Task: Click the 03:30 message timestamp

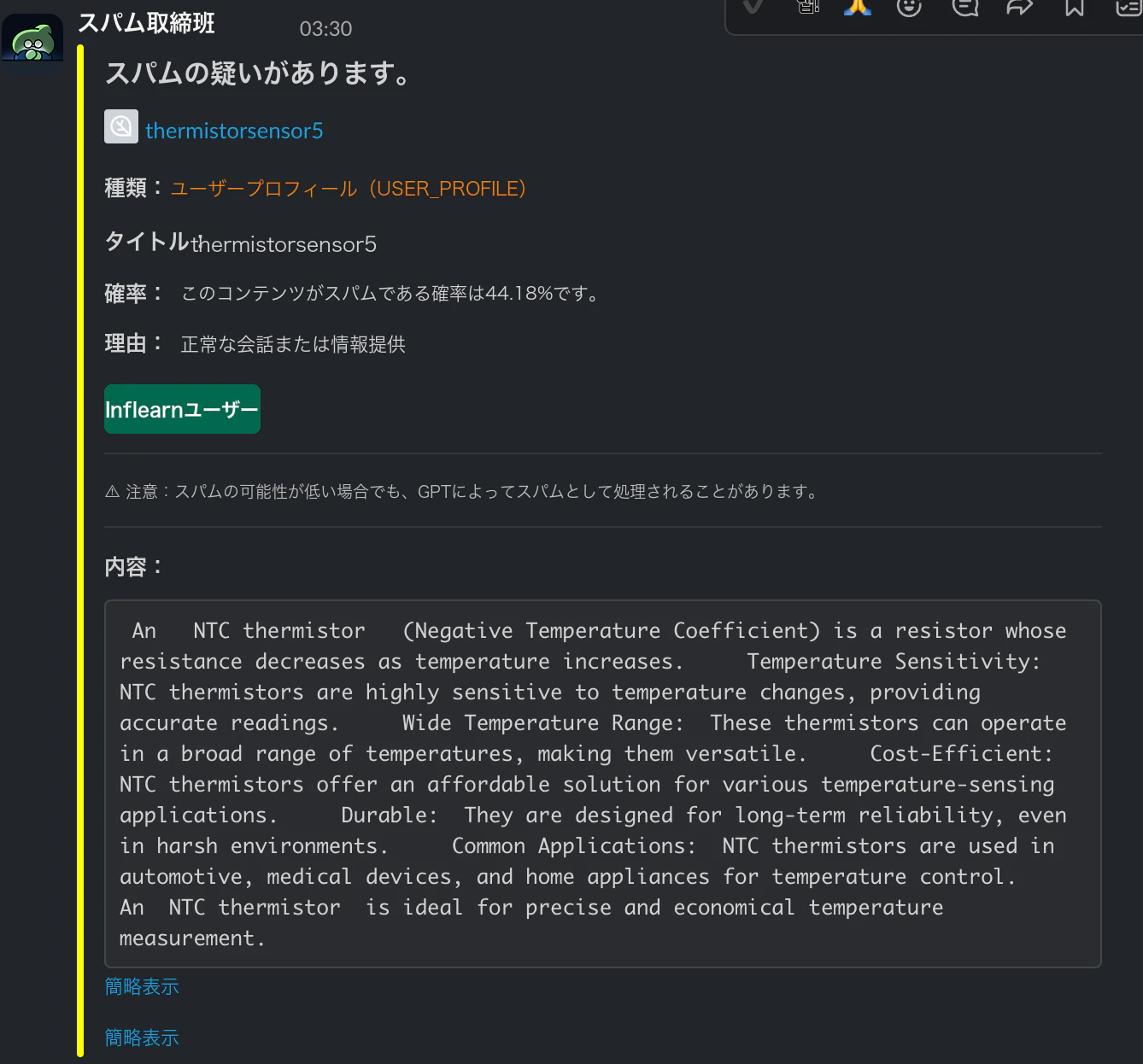Action: click(325, 29)
